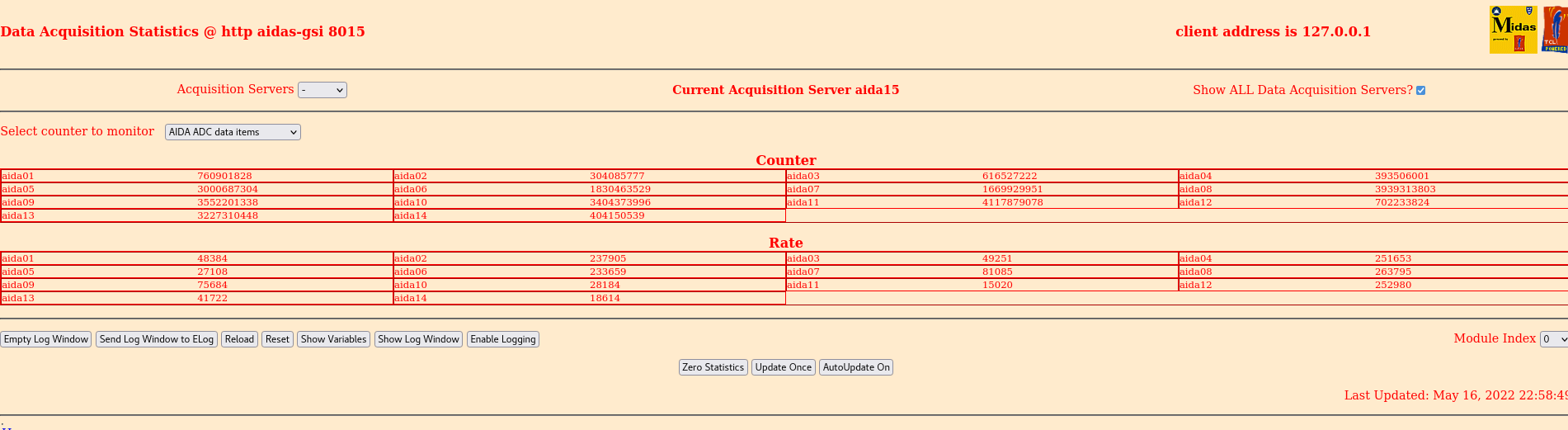
Task: Select the Counter value 702233824 for aida12
Action: tap(1402, 202)
